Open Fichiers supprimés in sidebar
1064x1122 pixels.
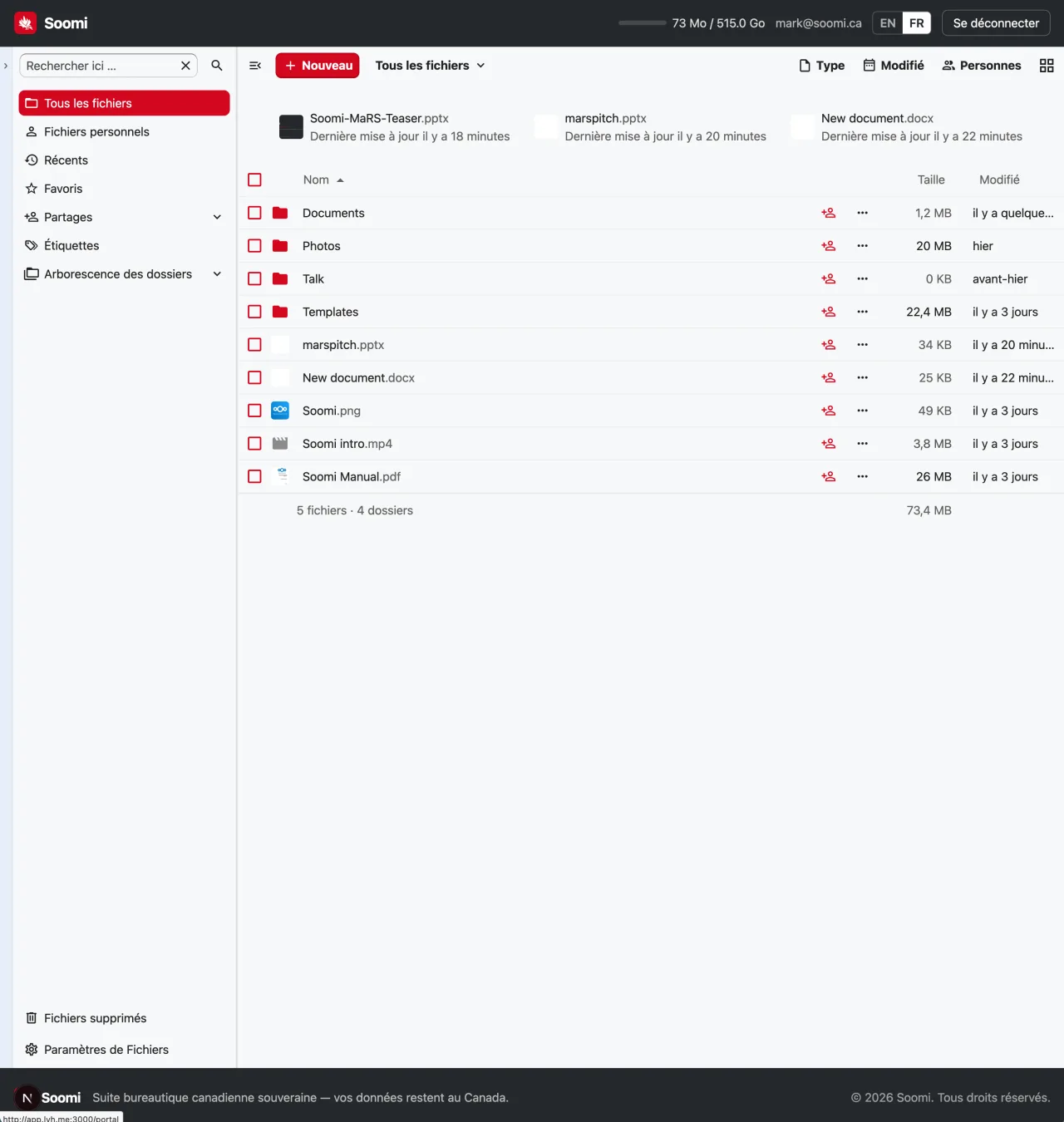124,1018
